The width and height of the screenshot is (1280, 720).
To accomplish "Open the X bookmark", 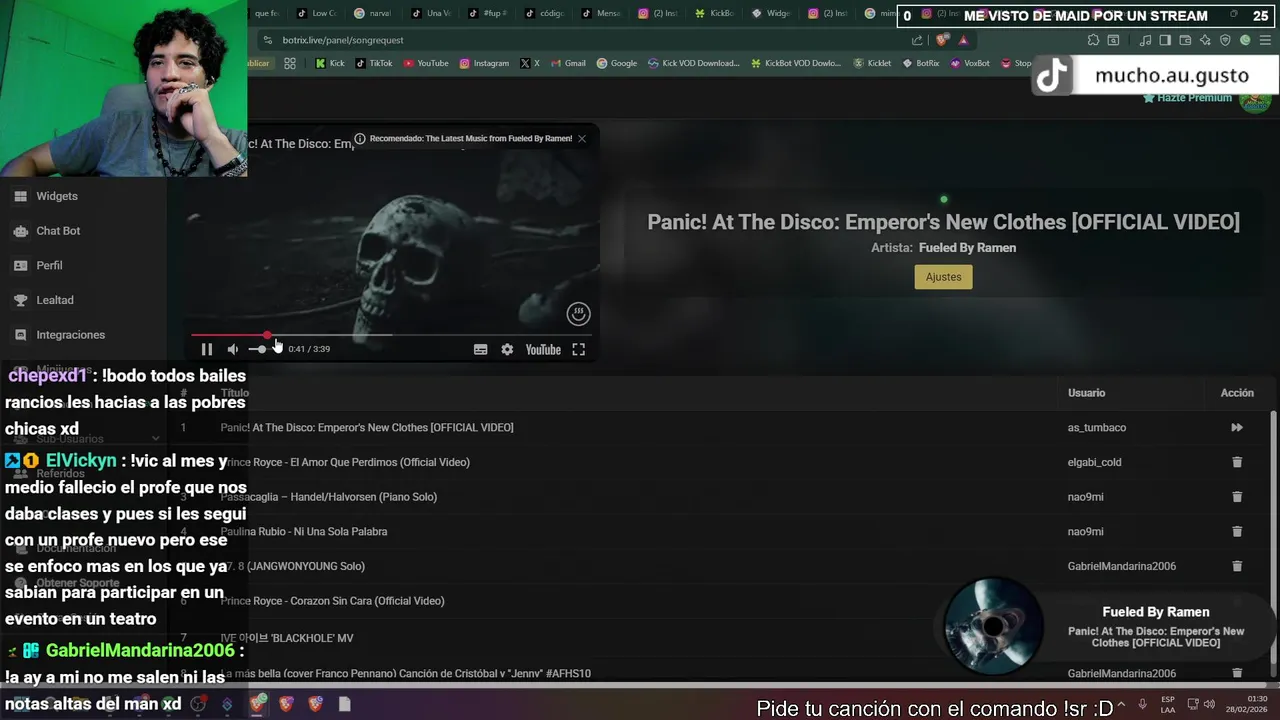I will click(530, 63).
